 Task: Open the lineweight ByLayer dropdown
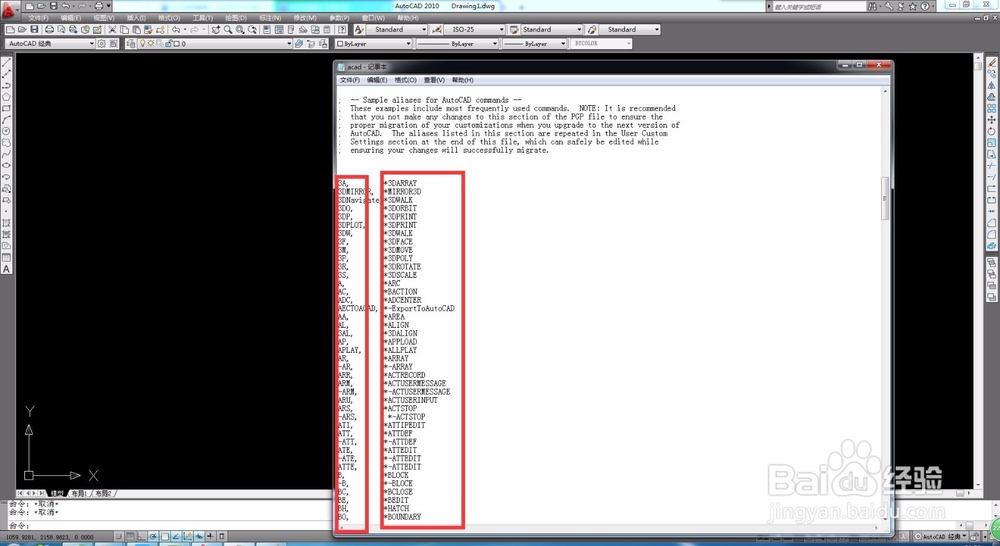pyautogui.click(x=534, y=43)
